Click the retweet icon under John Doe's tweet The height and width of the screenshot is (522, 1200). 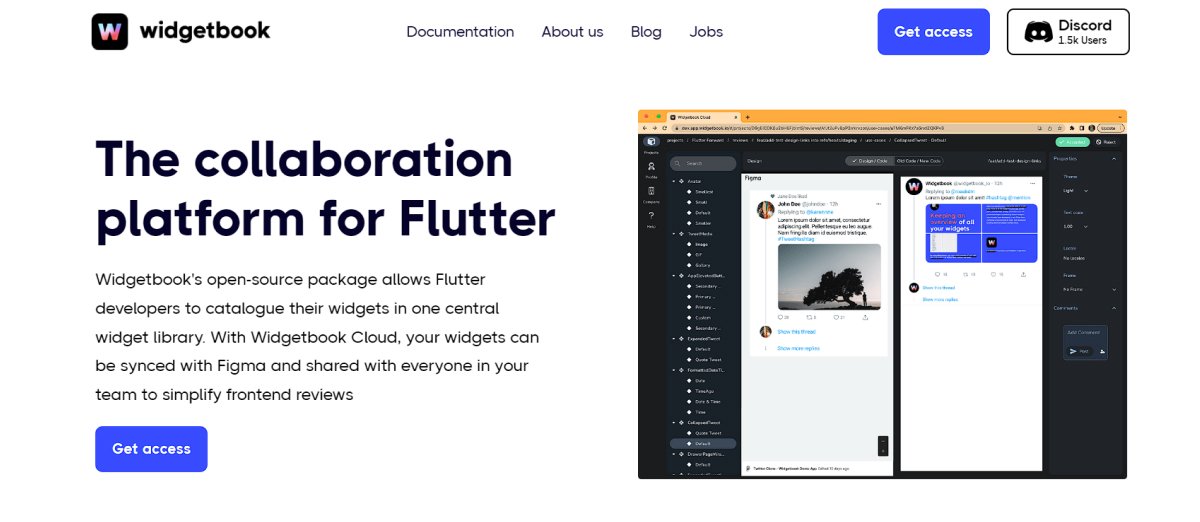[810, 317]
